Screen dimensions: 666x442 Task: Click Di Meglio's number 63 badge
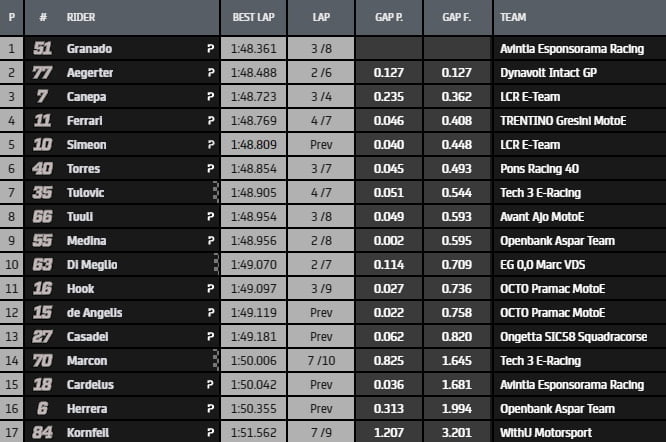42,264
